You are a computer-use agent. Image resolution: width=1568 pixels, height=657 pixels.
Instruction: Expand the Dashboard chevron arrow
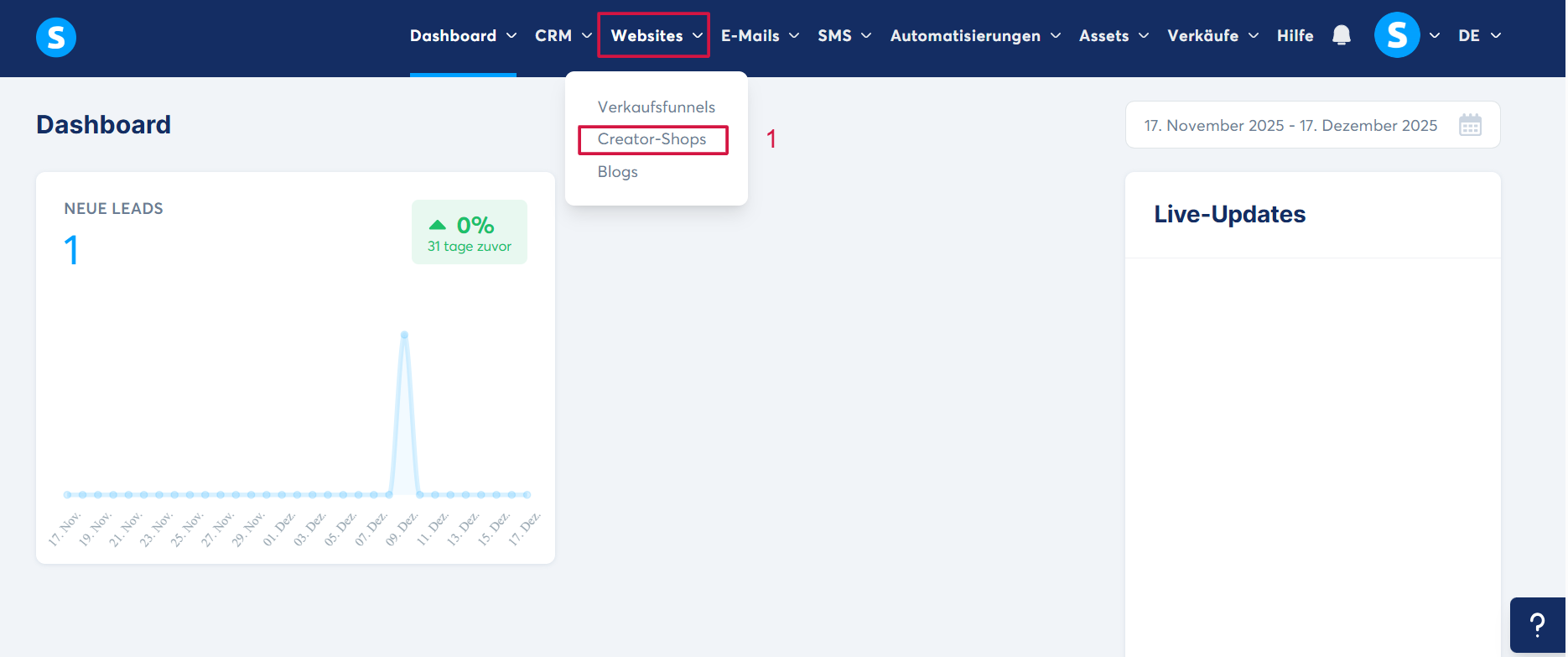511,35
